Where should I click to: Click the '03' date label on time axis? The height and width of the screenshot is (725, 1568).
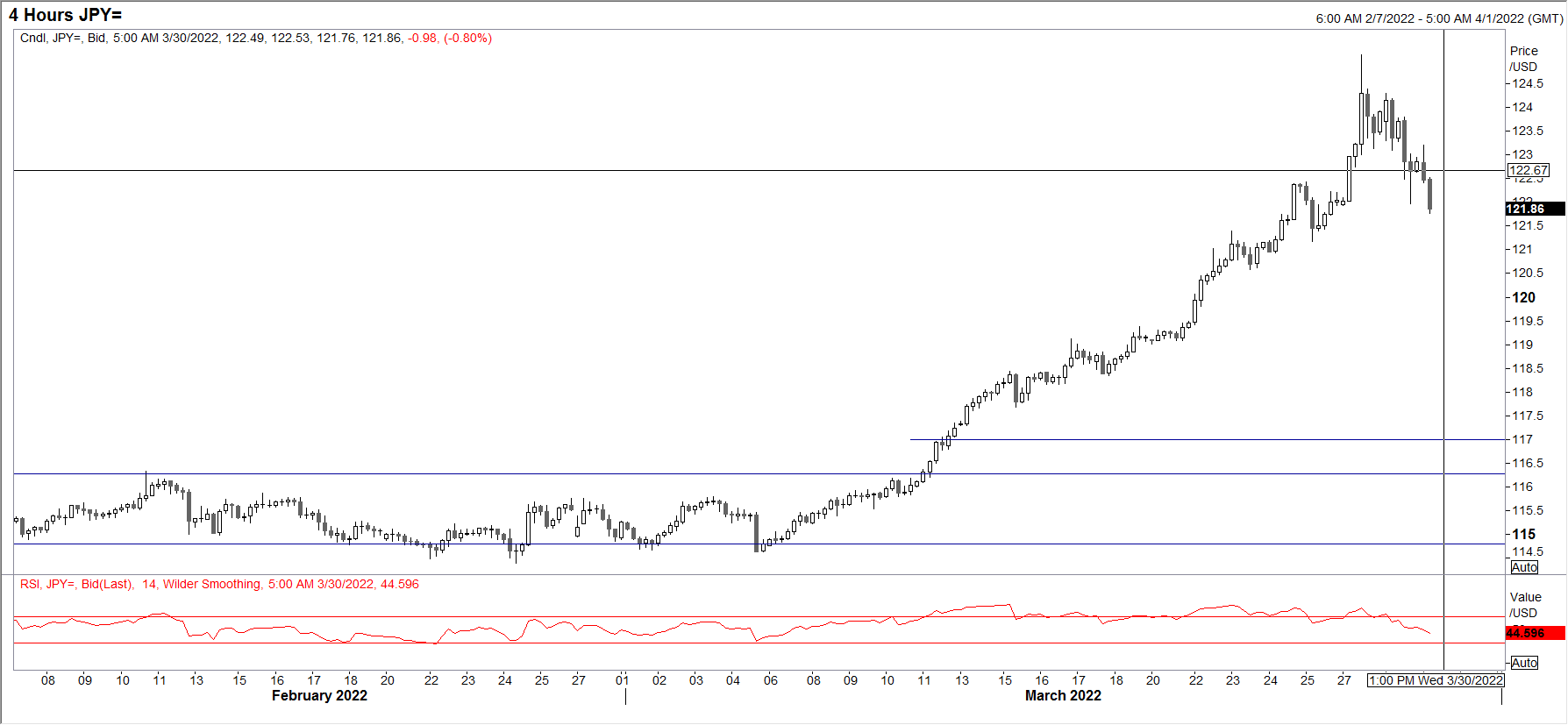(x=696, y=680)
